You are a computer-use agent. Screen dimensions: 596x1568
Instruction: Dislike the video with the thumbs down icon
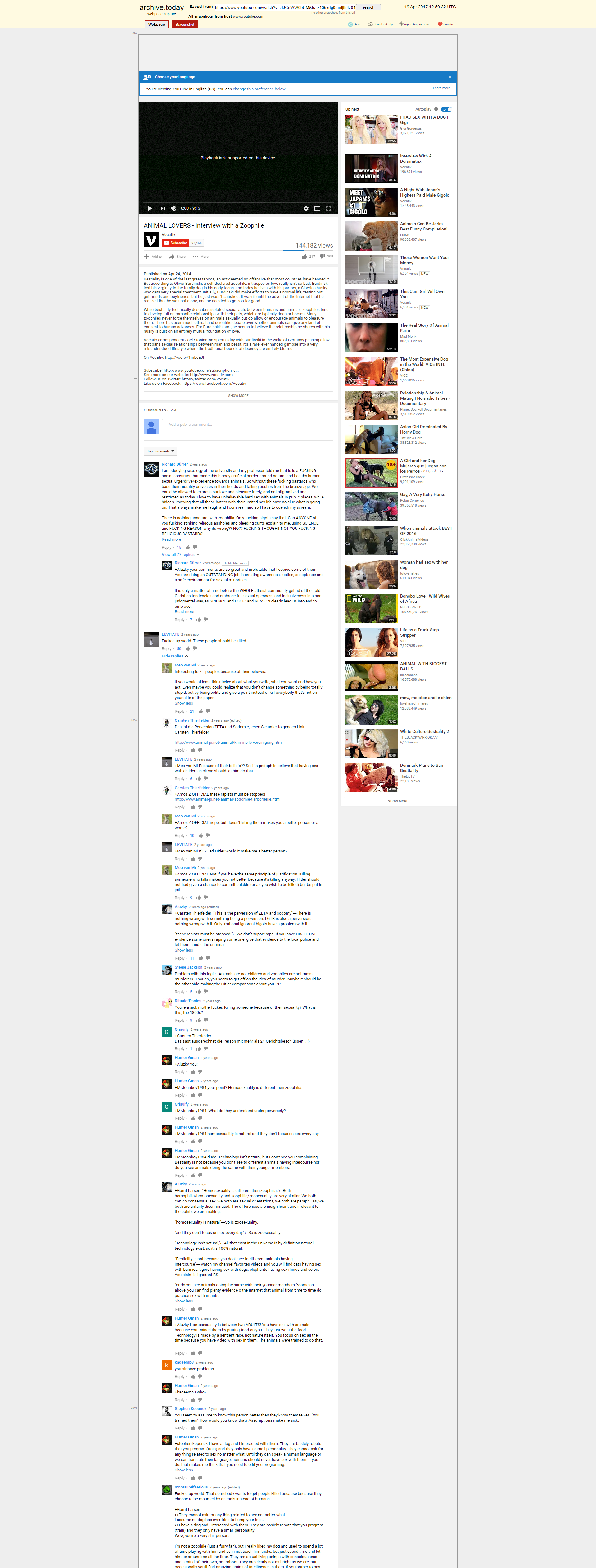pyautogui.click(x=322, y=256)
